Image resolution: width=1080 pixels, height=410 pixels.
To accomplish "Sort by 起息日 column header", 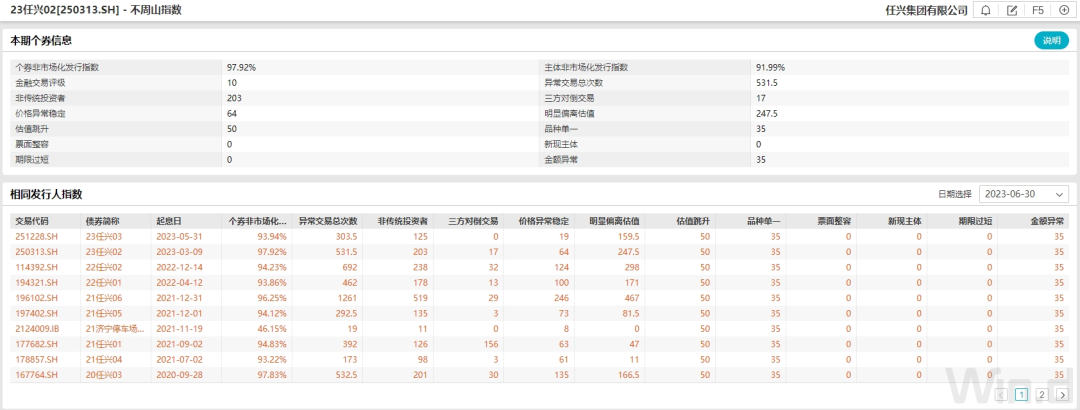I will tap(169, 221).
